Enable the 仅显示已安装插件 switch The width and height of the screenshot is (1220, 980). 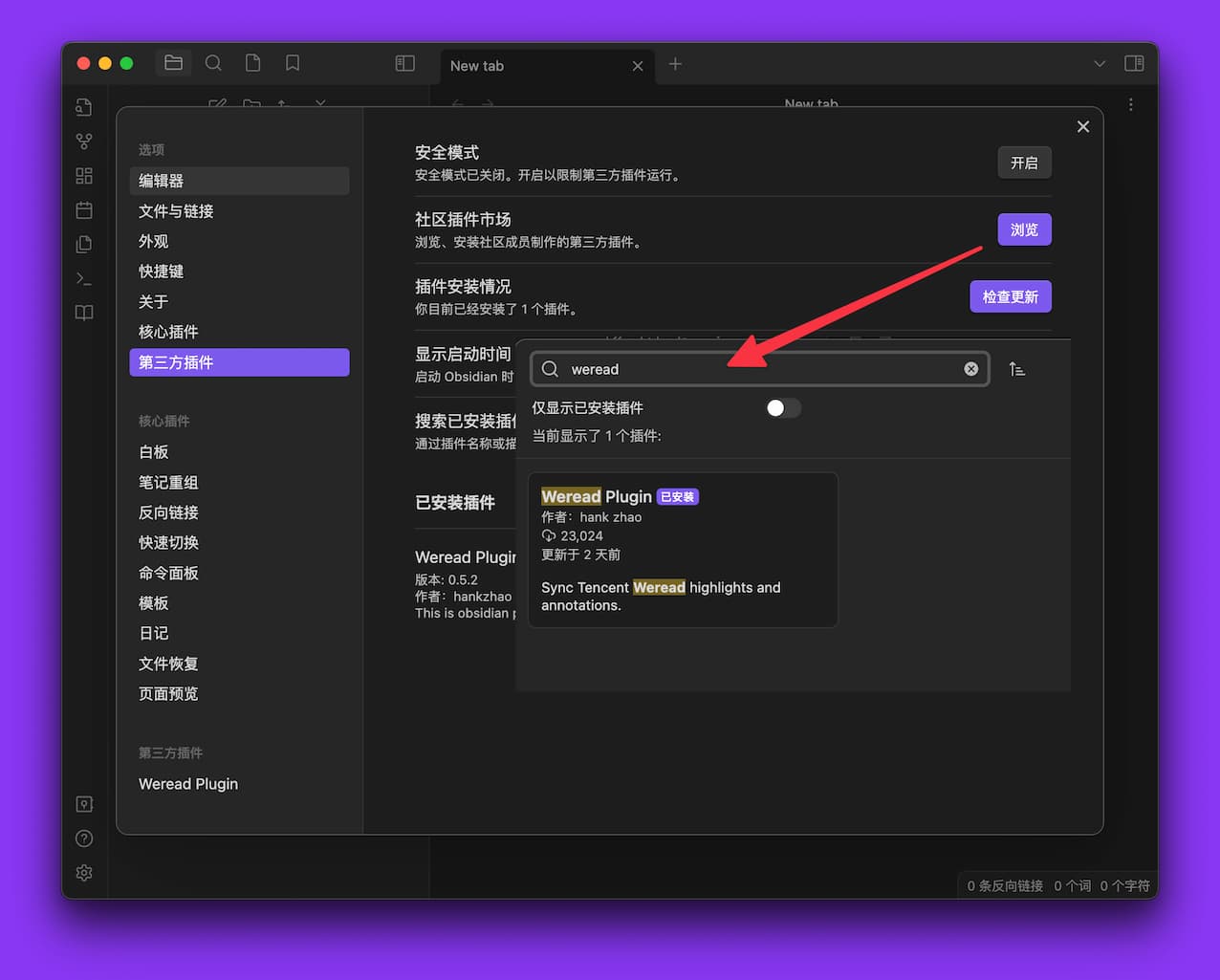pyautogui.click(x=783, y=408)
